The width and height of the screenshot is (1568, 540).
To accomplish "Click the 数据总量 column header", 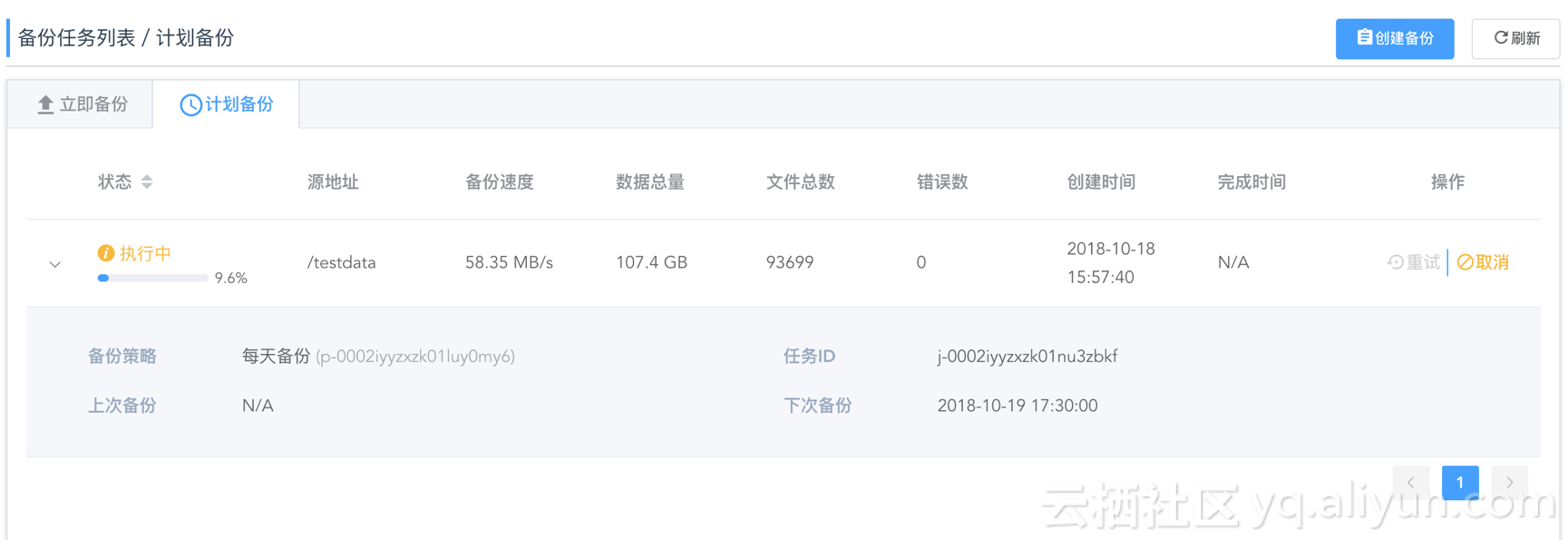I will tap(650, 182).
